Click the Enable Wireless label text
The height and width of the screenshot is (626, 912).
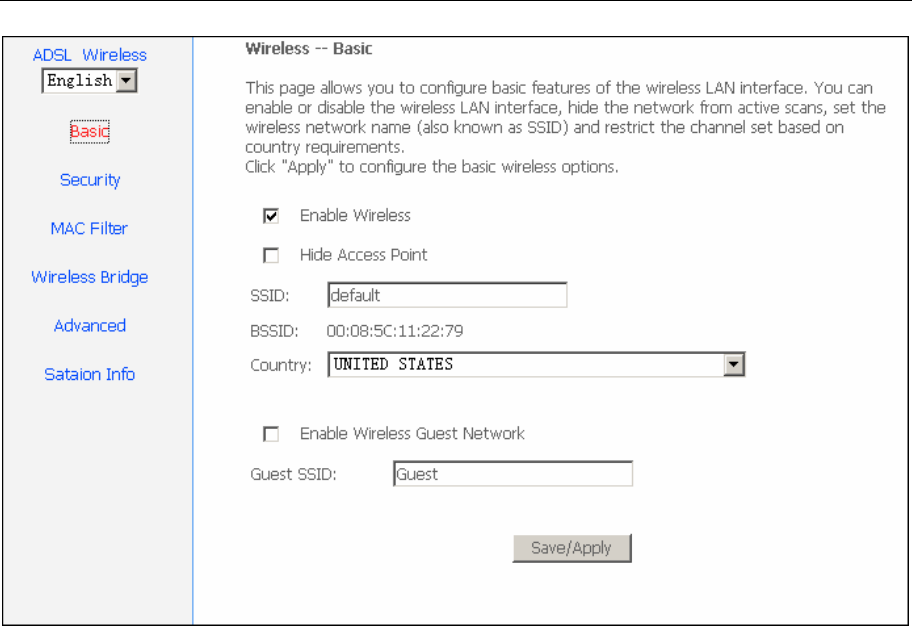tap(355, 216)
